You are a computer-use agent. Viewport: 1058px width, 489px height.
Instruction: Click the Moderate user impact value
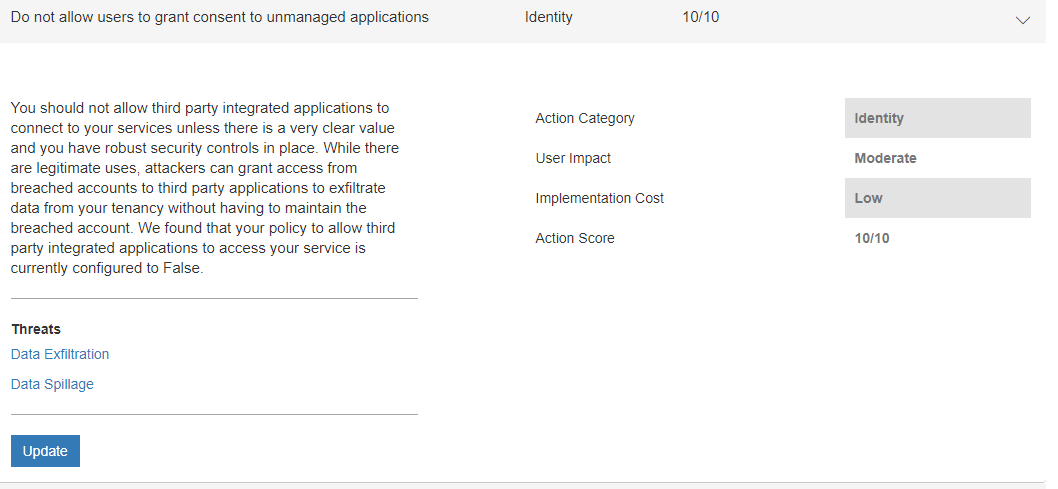[885, 158]
